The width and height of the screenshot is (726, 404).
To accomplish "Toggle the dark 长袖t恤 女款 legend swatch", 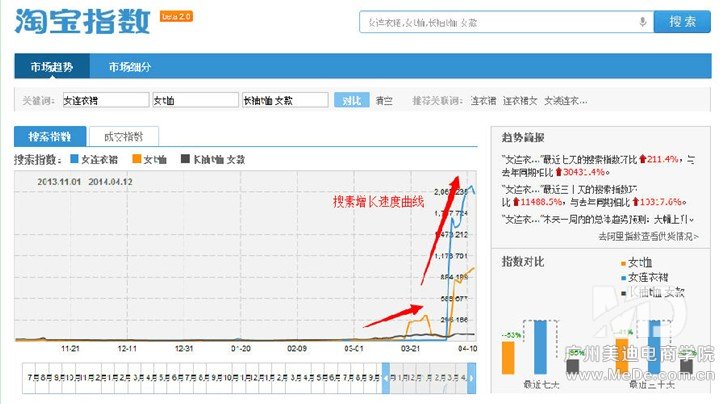I will 185,159.
